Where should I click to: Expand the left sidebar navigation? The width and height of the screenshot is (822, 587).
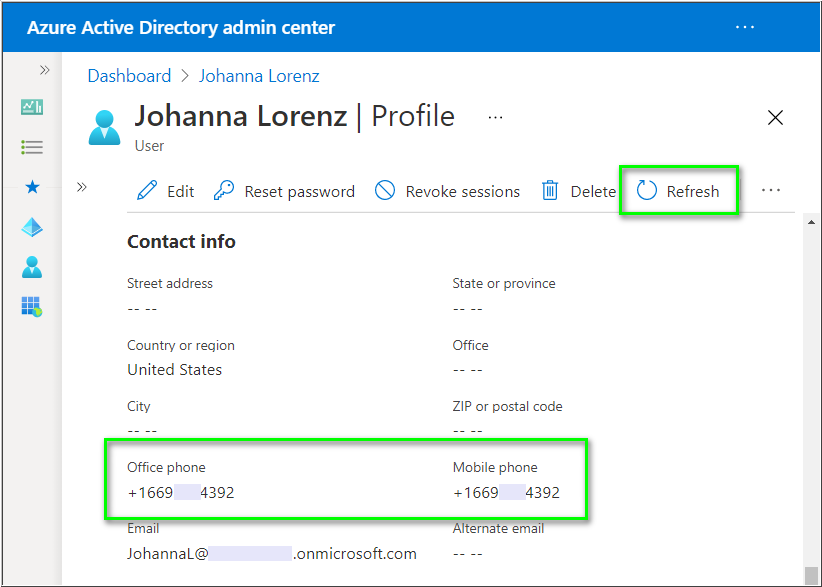coord(44,70)
